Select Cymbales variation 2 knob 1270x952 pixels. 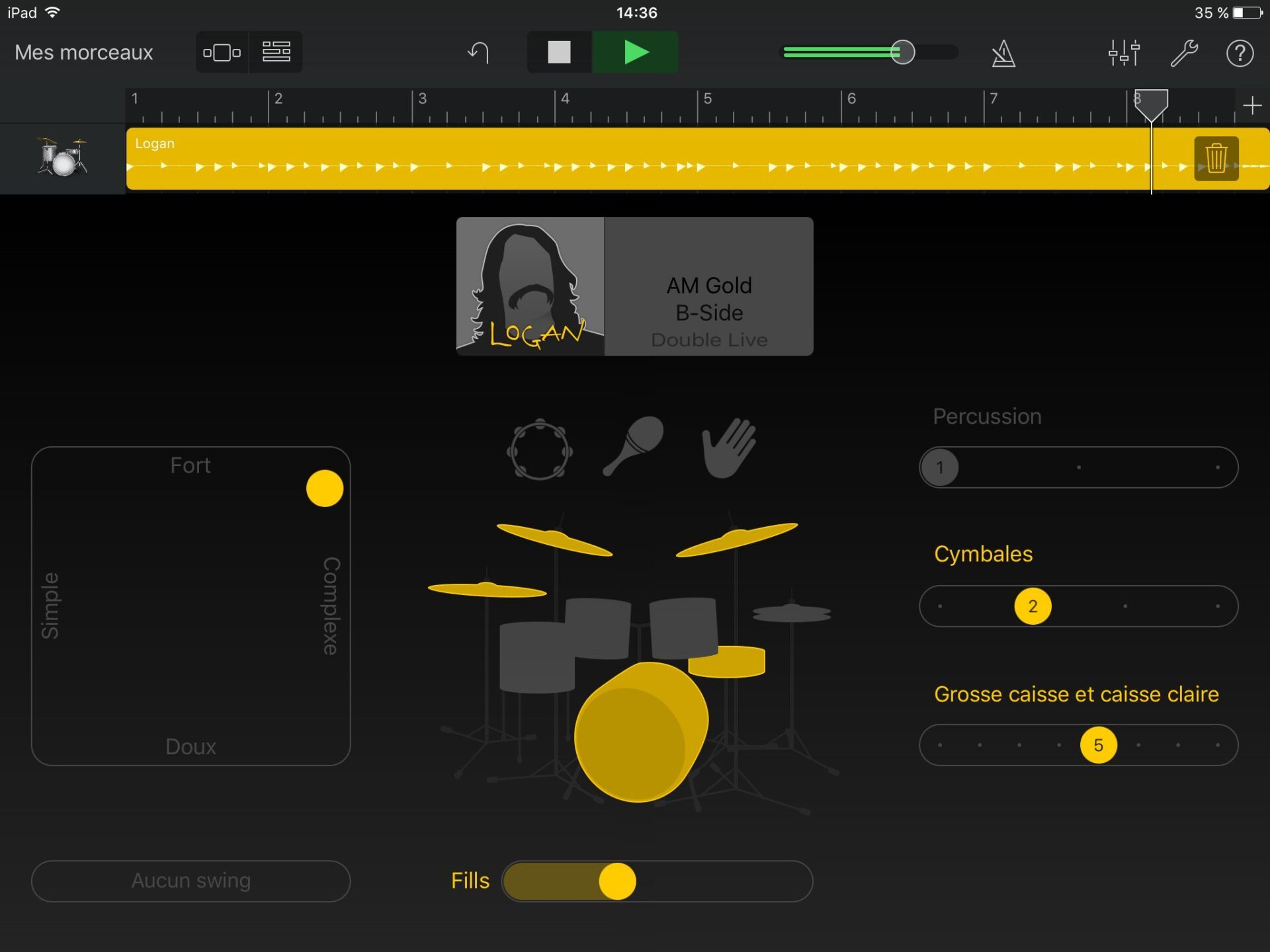pos(1033,606)
